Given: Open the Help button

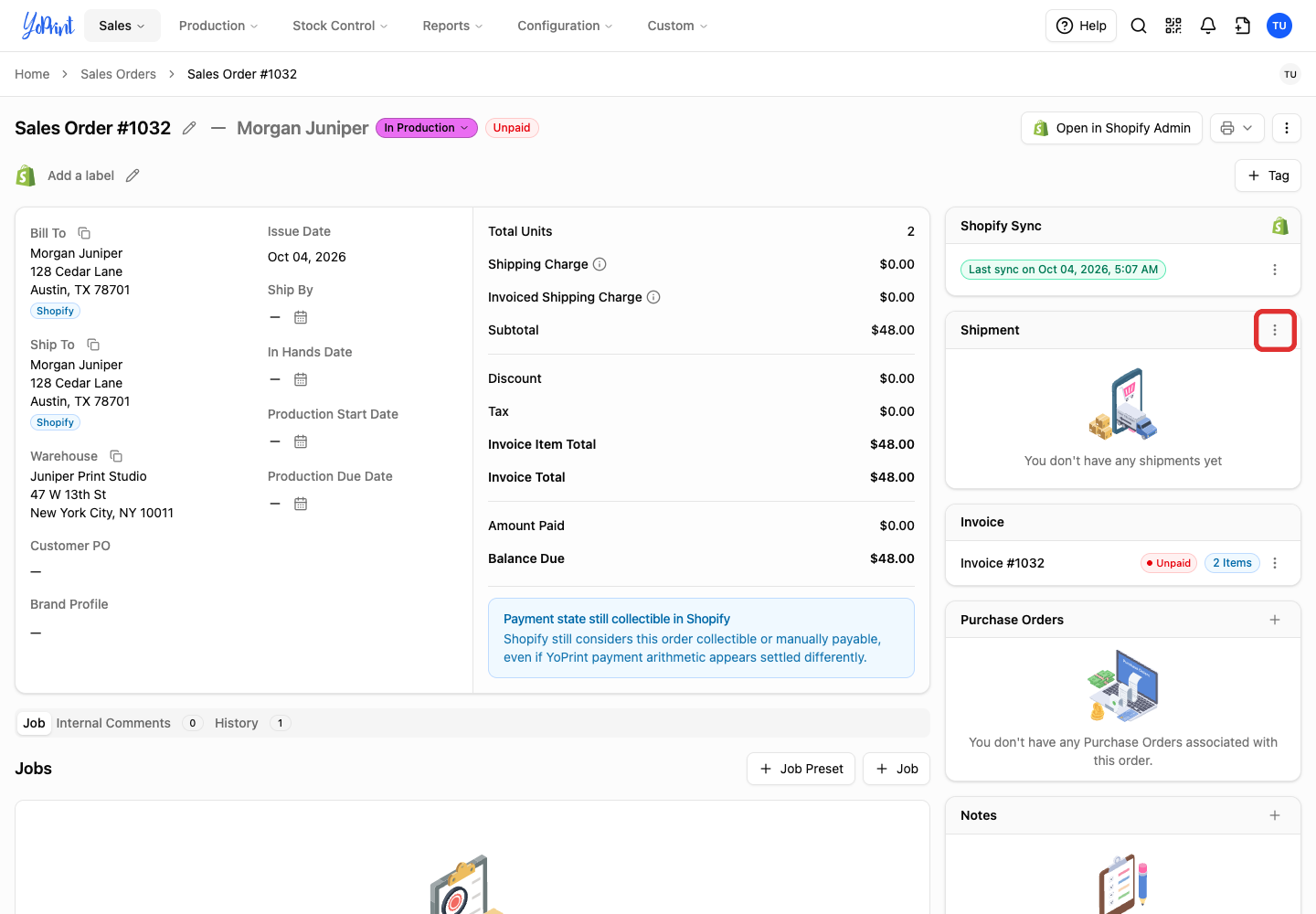Looking at the screenshot, I should pos(1081,26).
